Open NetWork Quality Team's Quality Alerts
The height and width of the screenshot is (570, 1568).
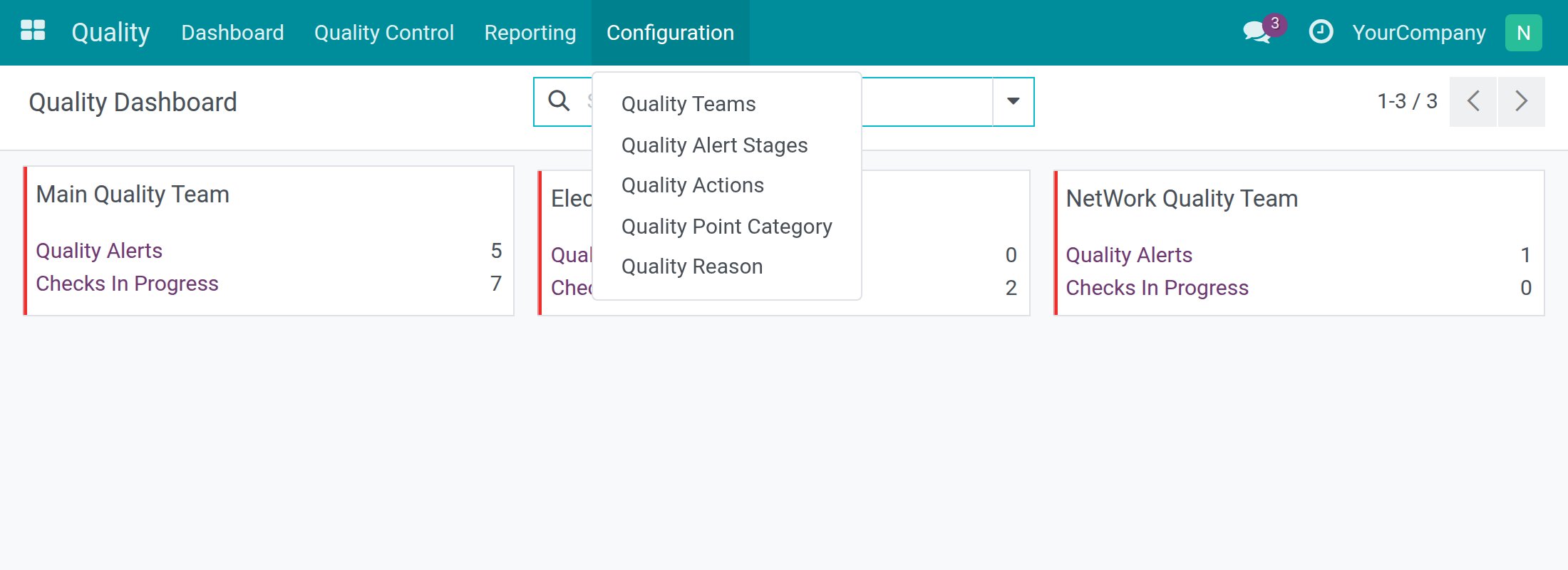(x=1129, y=255)
